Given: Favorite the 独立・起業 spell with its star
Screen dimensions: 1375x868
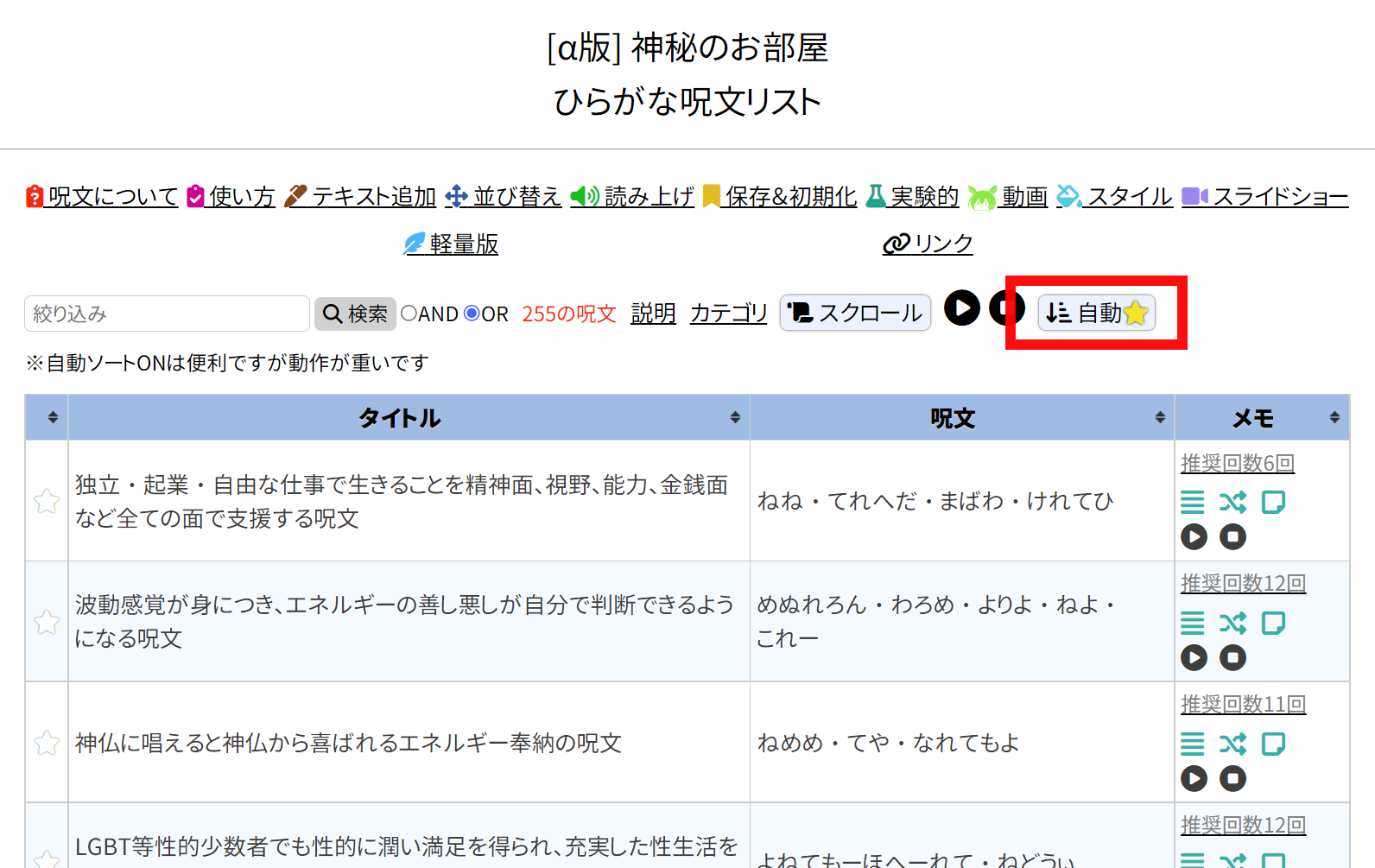Looking at the screenshot, I should point(47,501).
